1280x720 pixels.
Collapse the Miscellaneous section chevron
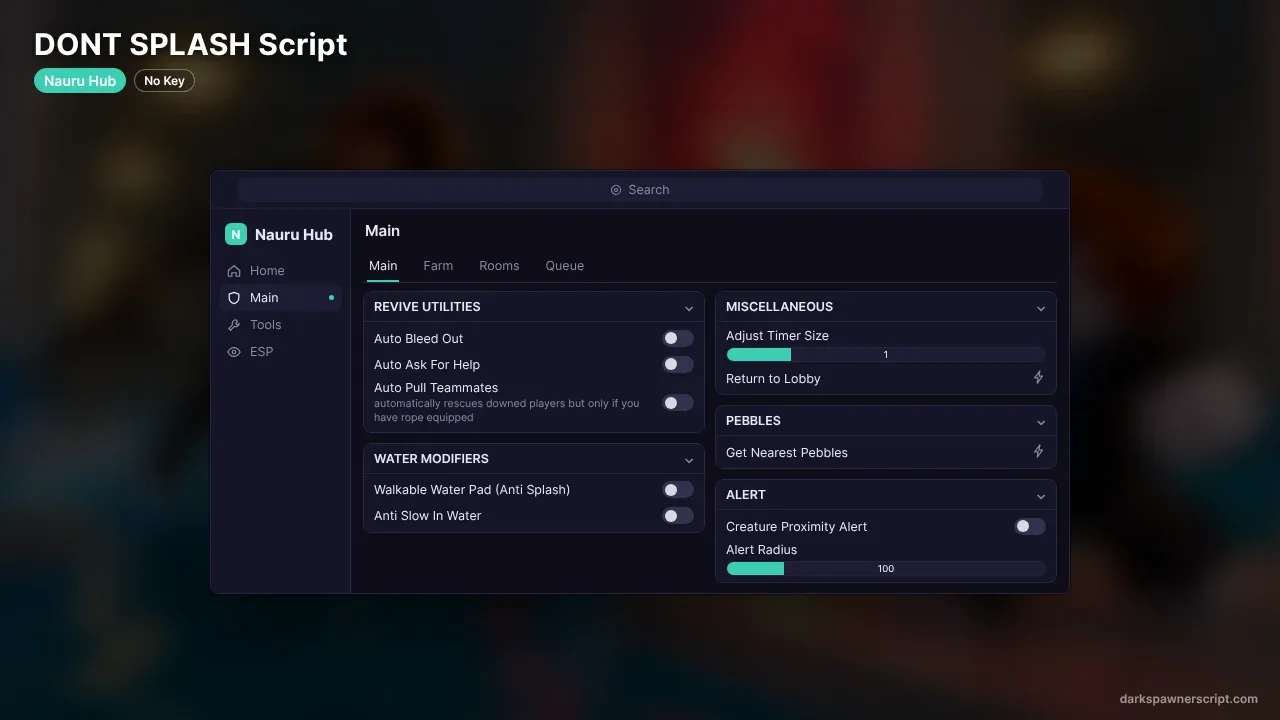point(1041,308)
